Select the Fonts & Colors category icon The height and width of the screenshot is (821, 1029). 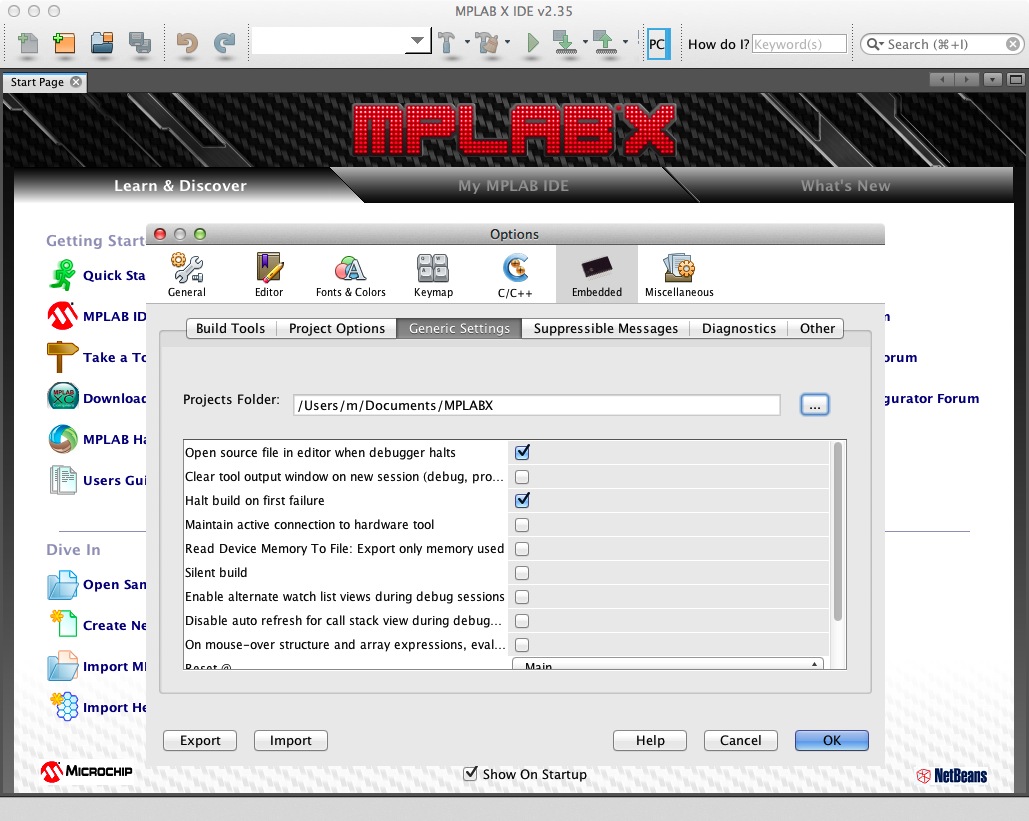point(350,274)
